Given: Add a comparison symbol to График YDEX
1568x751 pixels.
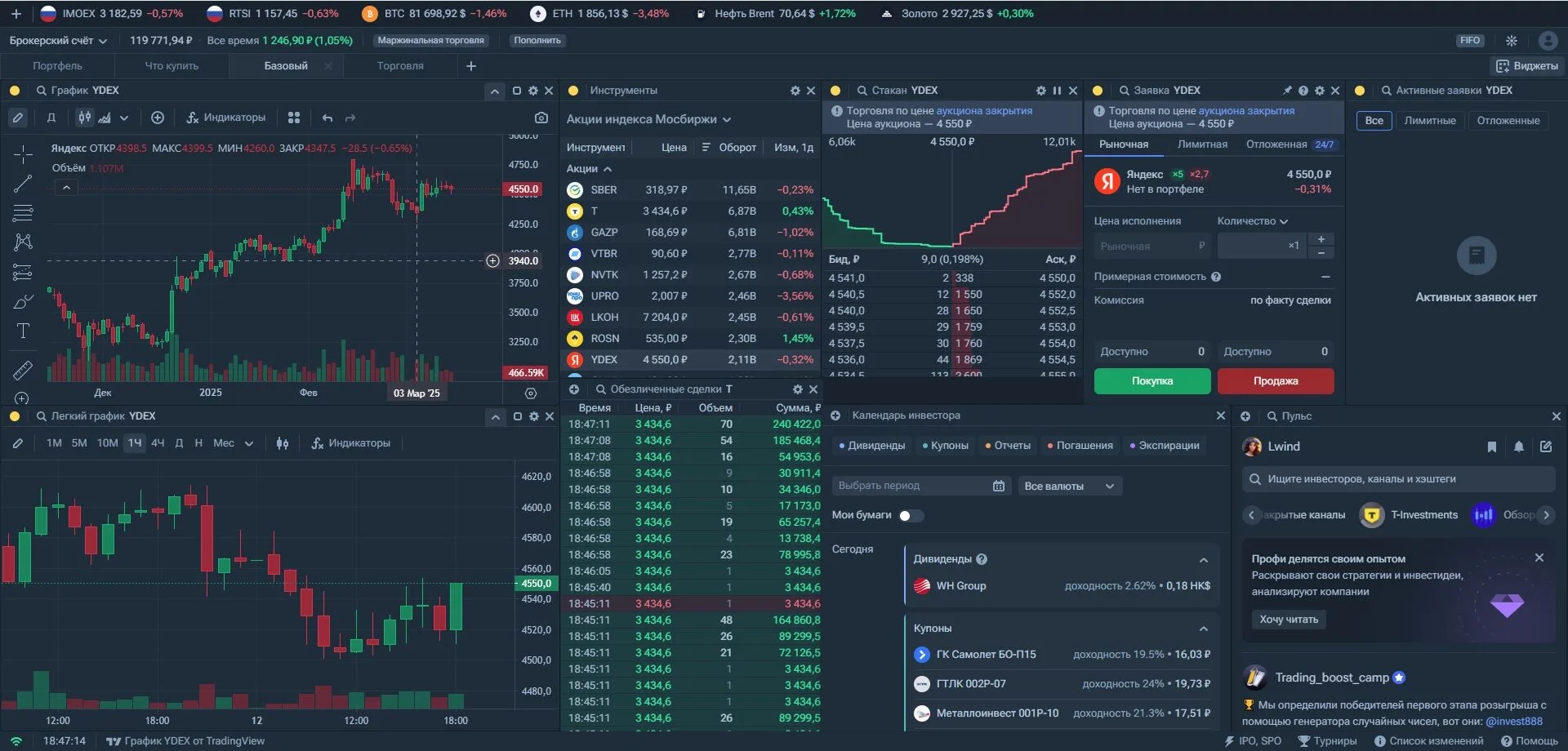Looking at the screenshot, I should pyautogui.click(x=158, y=118).
